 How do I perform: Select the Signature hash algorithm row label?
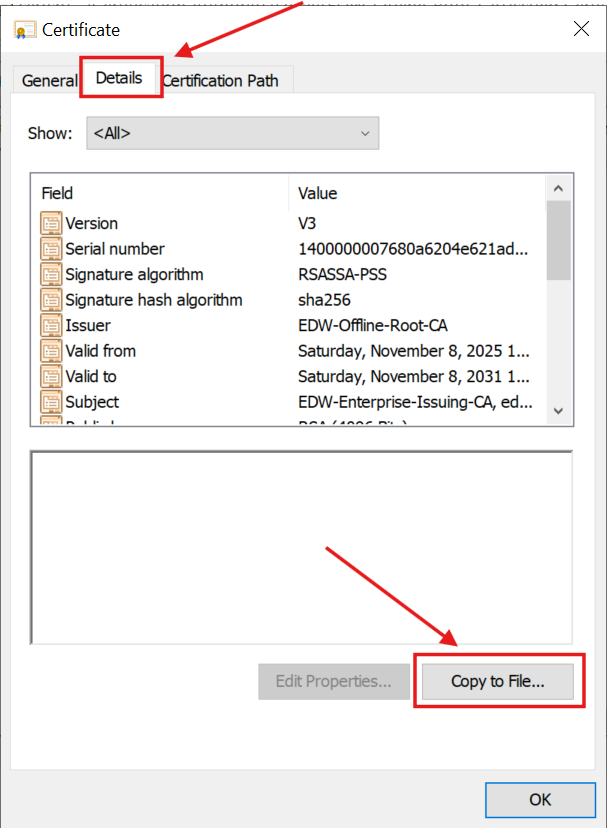tap(154, 300)
